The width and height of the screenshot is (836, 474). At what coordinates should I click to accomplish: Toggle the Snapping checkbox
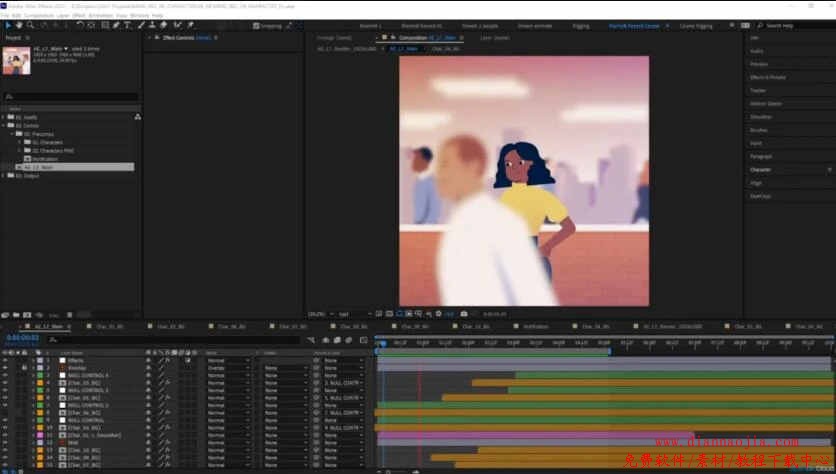(256, 25)
